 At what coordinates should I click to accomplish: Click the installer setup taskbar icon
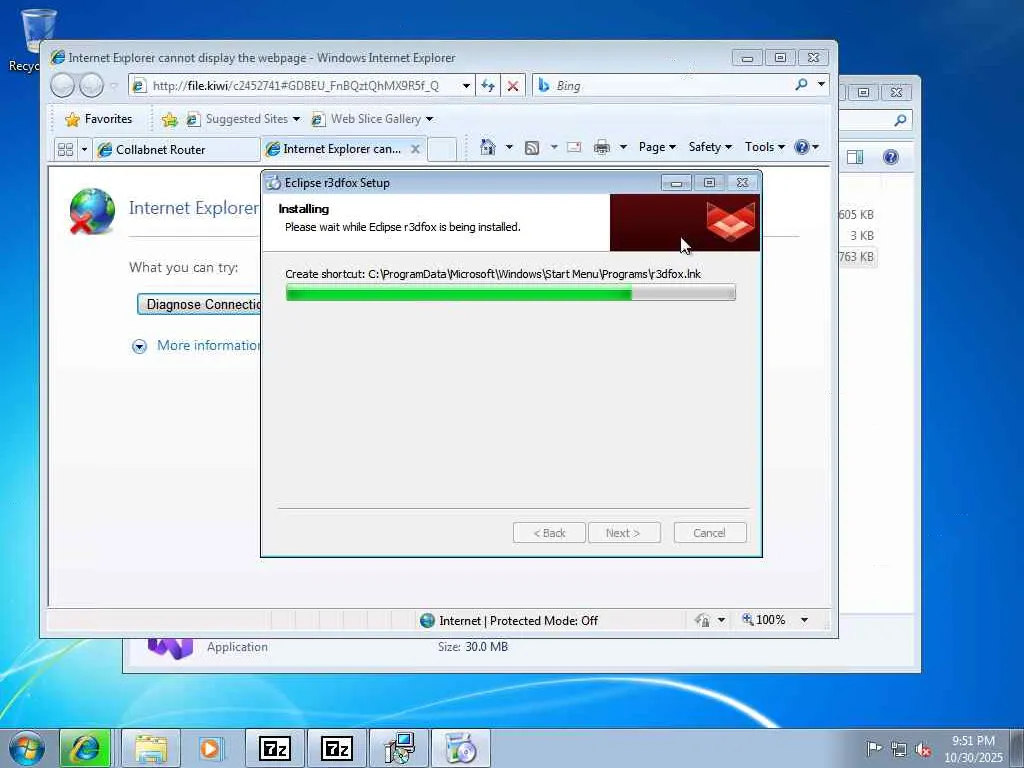(399, 748)
